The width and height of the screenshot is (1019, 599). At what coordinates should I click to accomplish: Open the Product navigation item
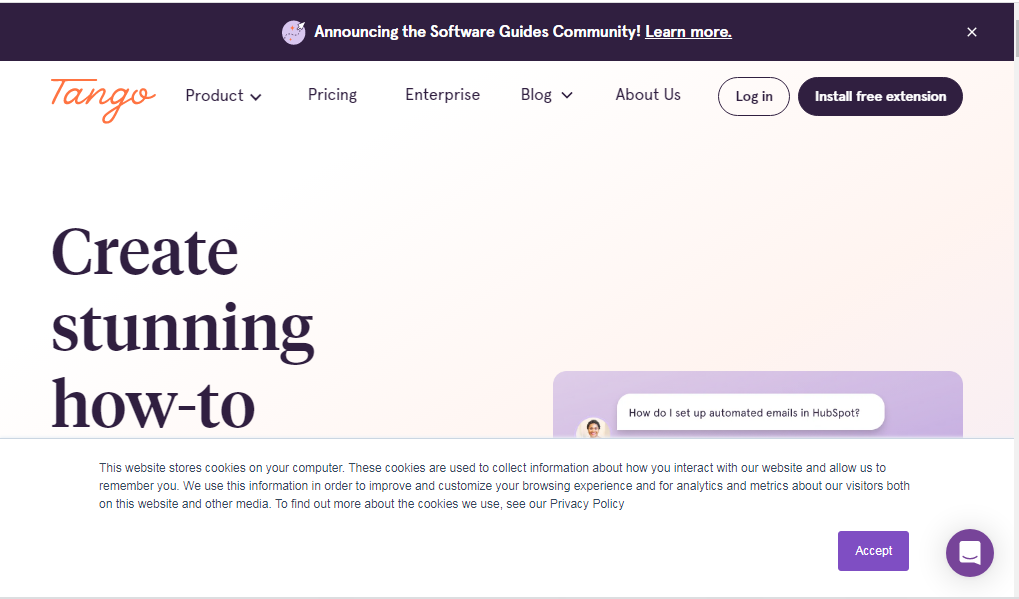(x=214, y=96)
